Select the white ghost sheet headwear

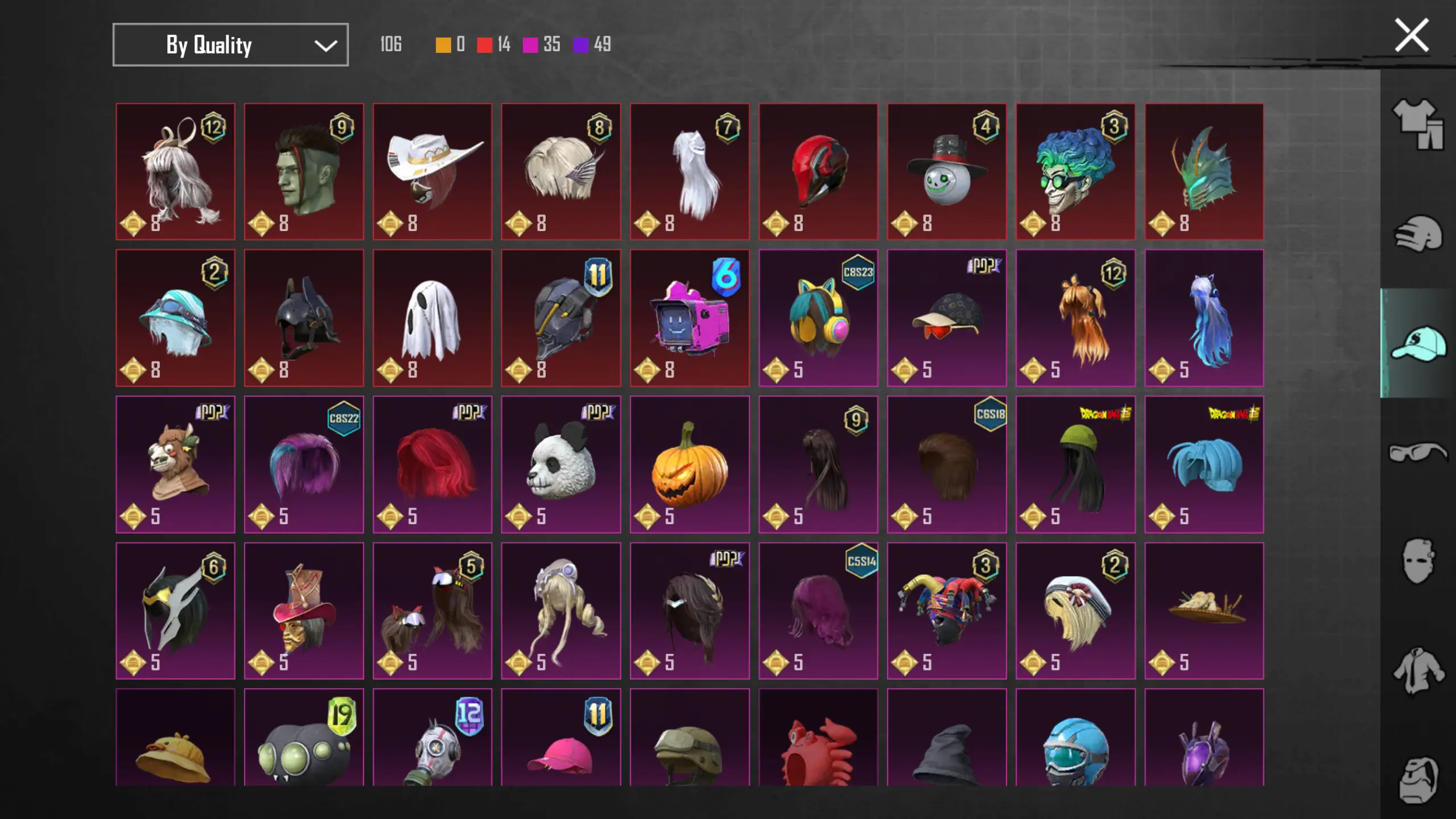[x=432, y=318]
